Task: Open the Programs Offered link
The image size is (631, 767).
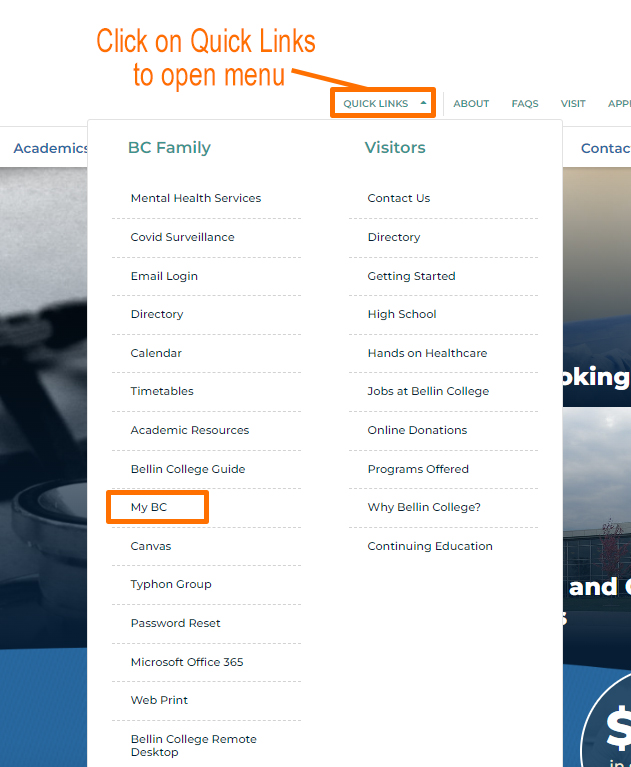Action: coord(418,469)
